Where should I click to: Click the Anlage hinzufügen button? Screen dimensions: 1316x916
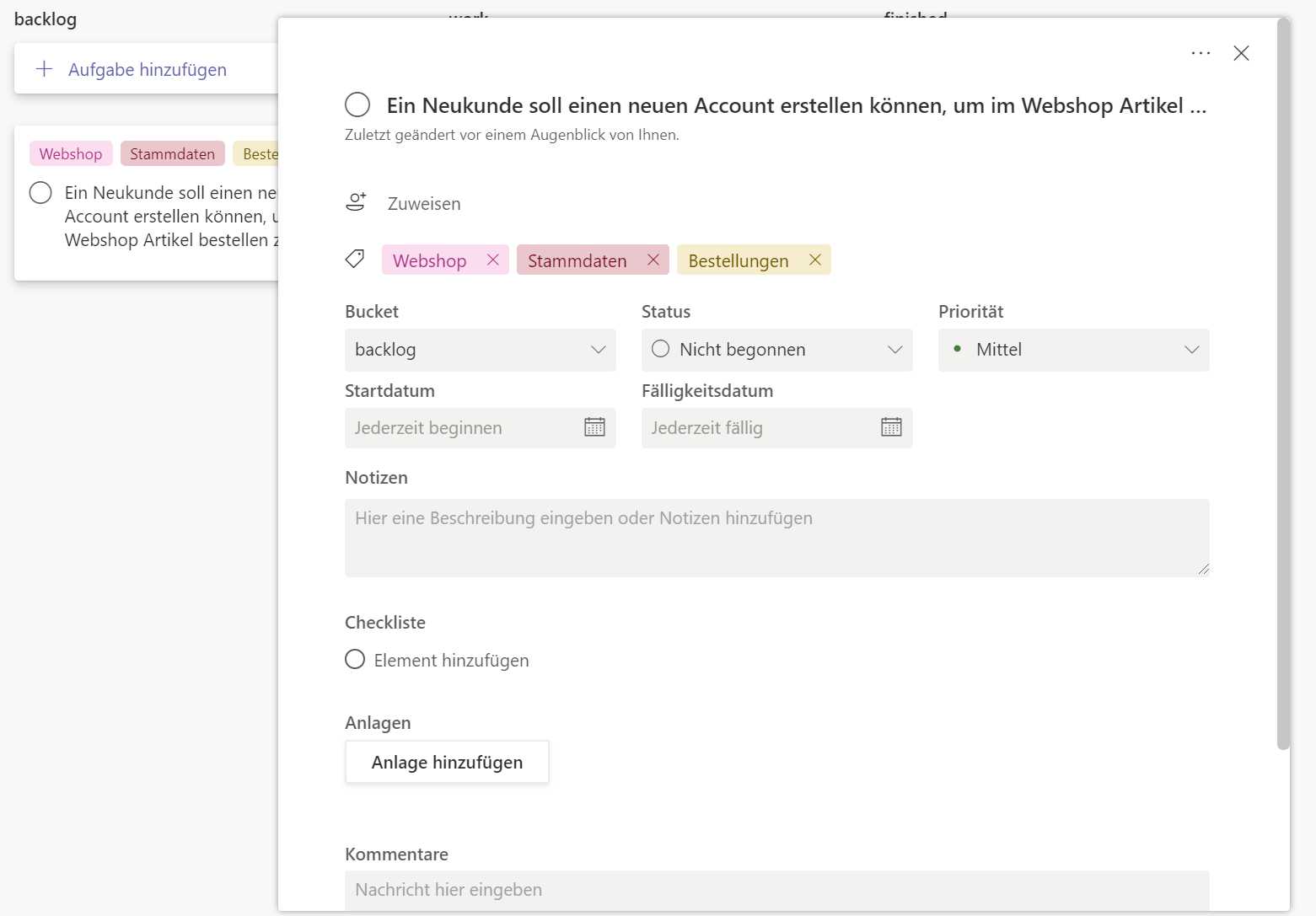tap(447, 761)
